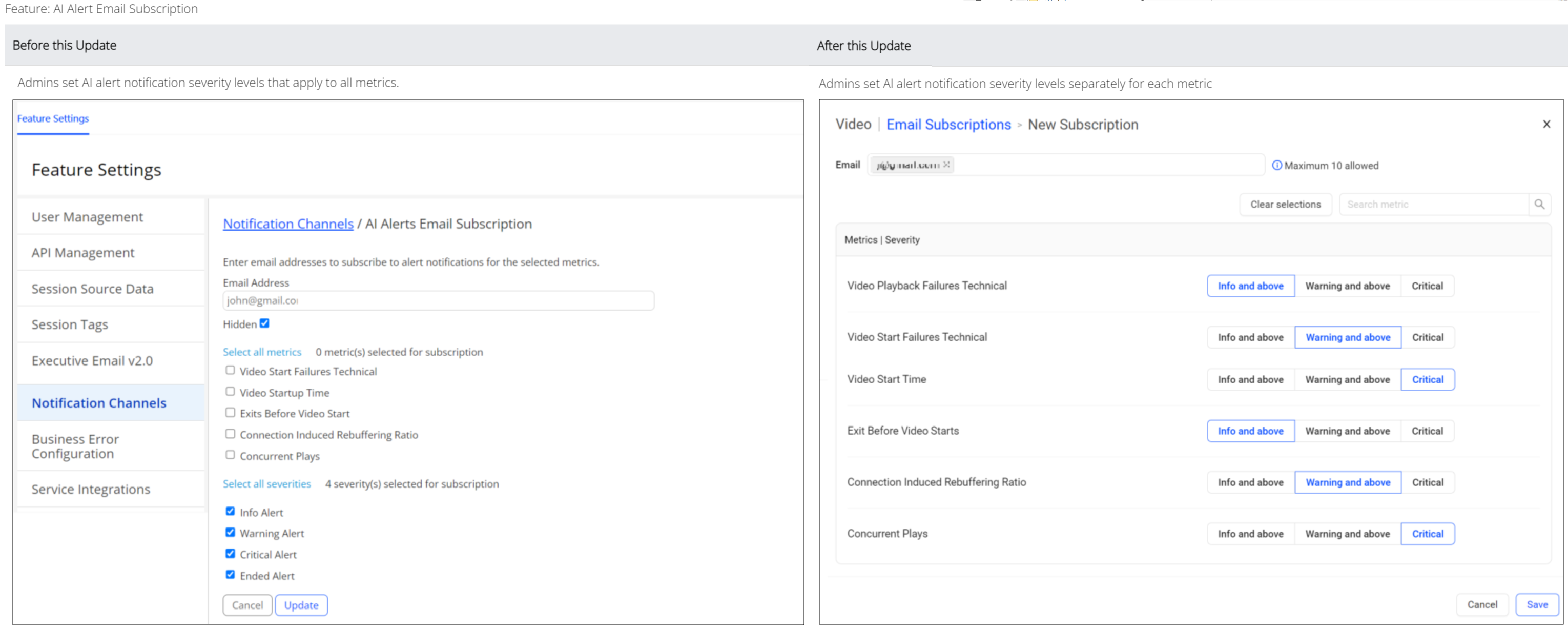
Task: Click the Update button in Feature Settings
Action: [301, 605]
